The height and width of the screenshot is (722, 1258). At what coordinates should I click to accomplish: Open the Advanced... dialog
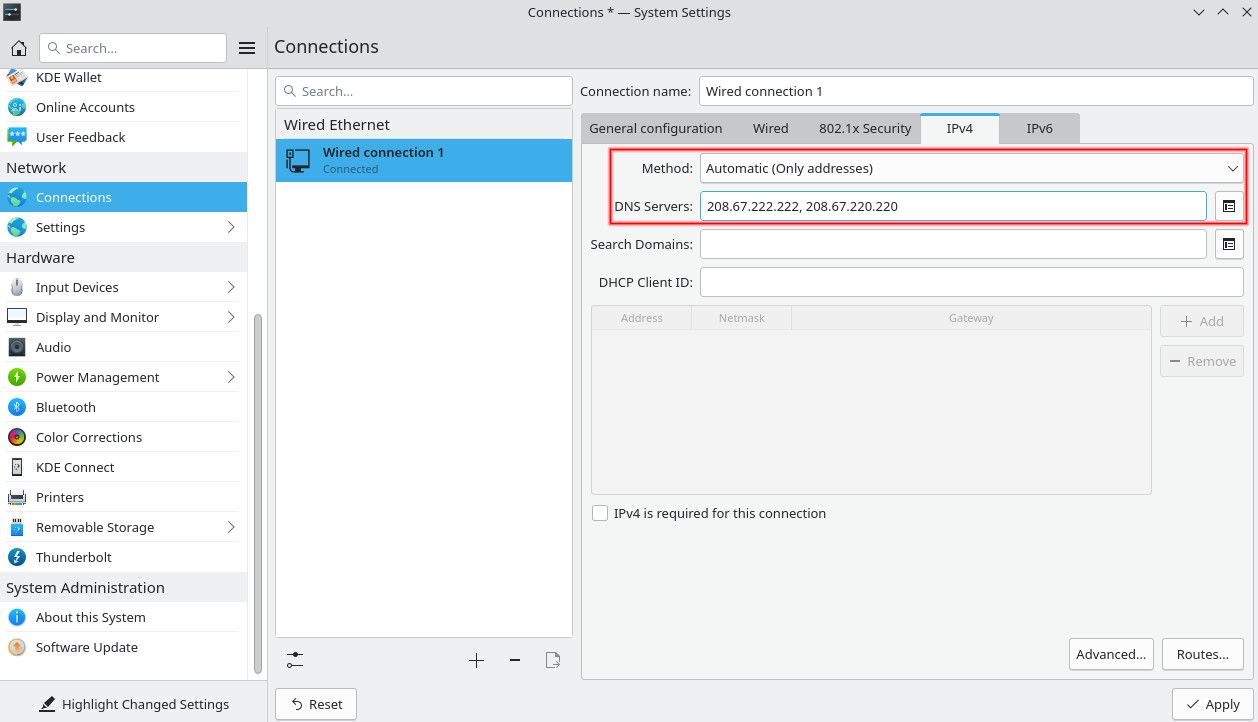(x=1111, y=654)
